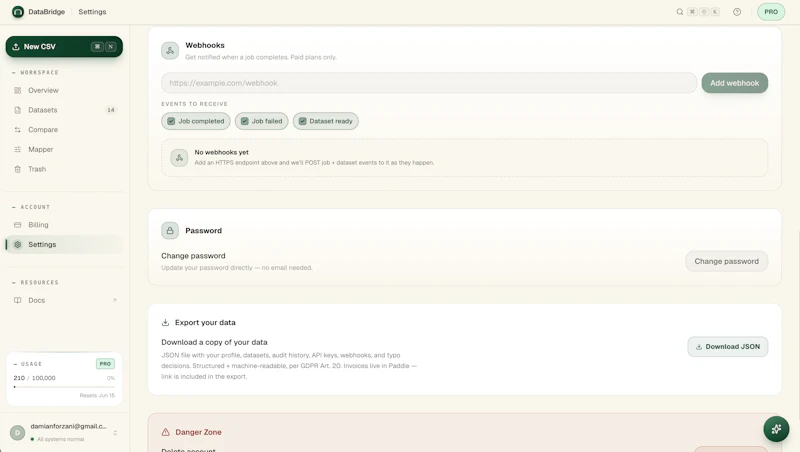Click the Resets Jun 15 text
The height and width of the screenshot is (452, 800).
[x=97, y=395]
